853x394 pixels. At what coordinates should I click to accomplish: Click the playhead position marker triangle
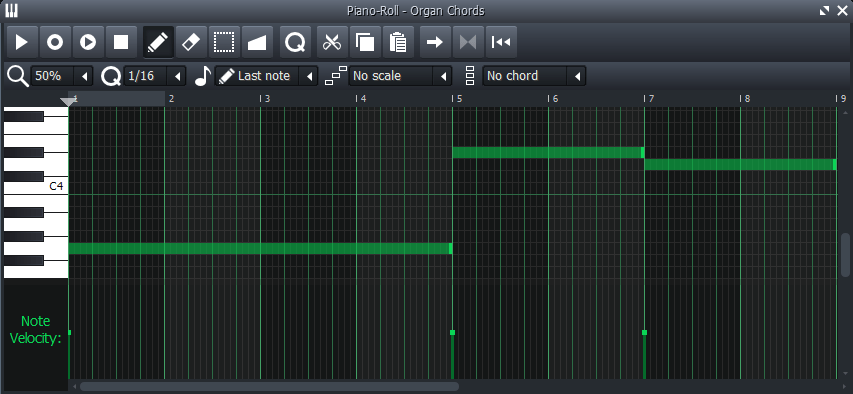click(x=68, y=102)
